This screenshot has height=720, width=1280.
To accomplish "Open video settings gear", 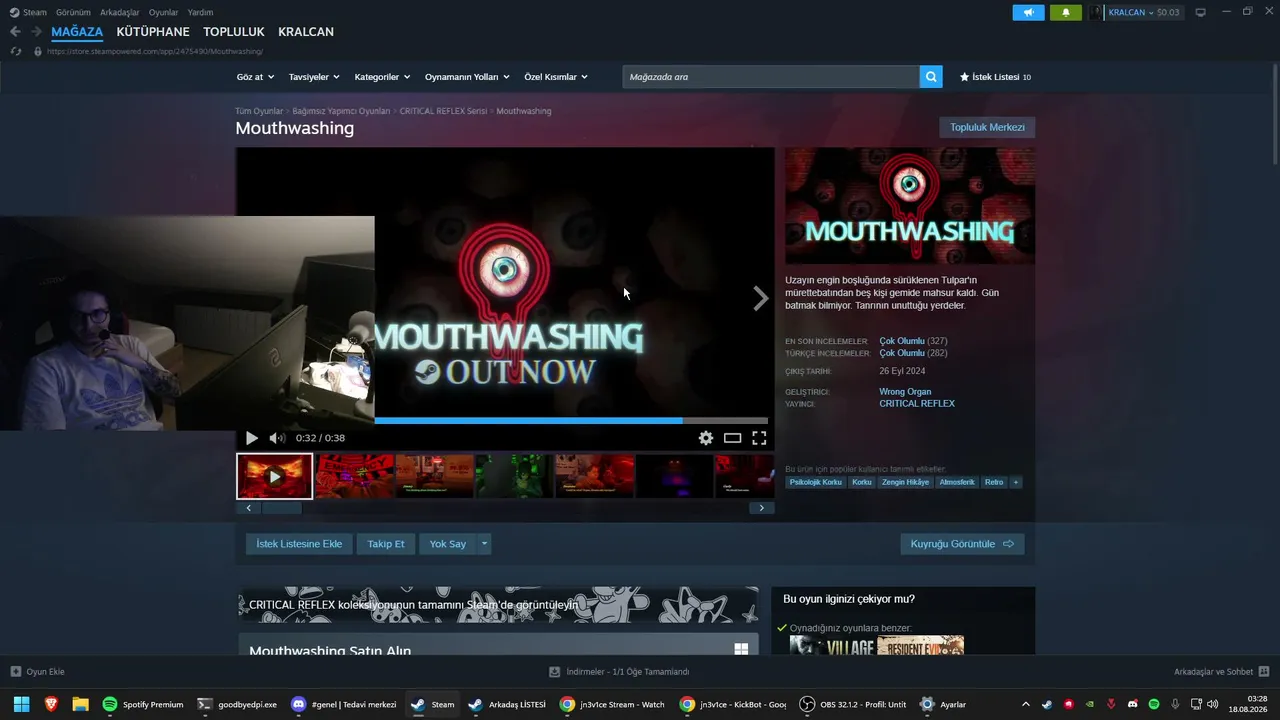I will click(706, 438).
